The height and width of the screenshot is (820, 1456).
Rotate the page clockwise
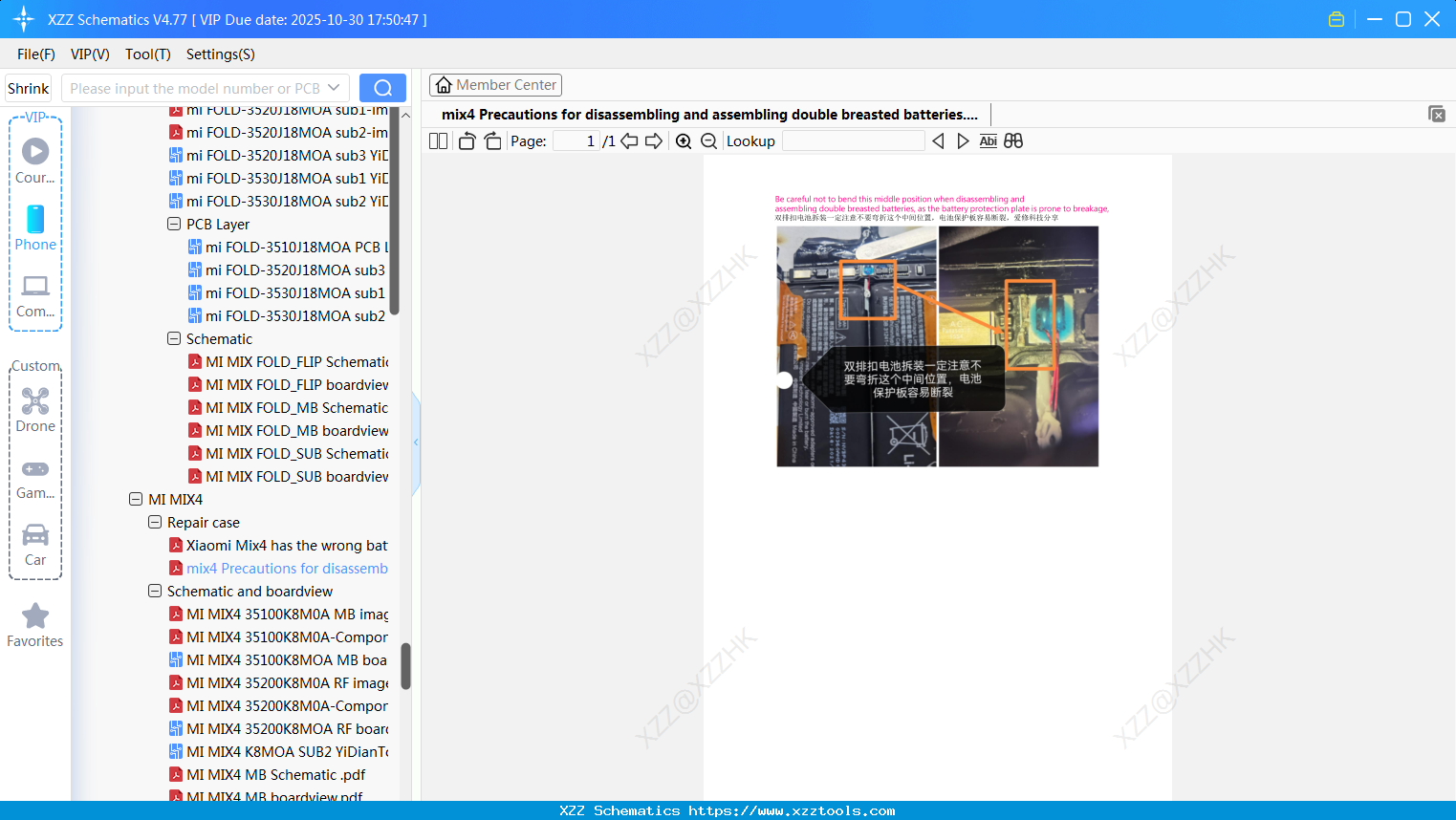click(492, 141)
